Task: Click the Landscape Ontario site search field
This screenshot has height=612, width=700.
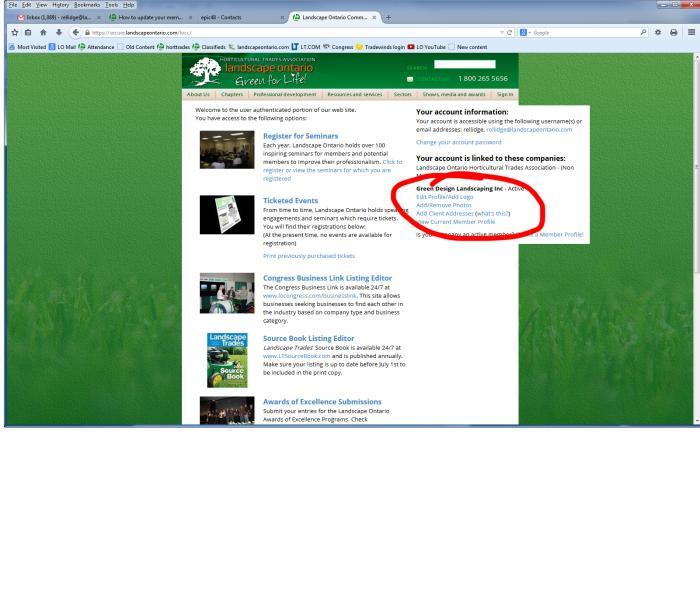Action: (x=465, y=64)
